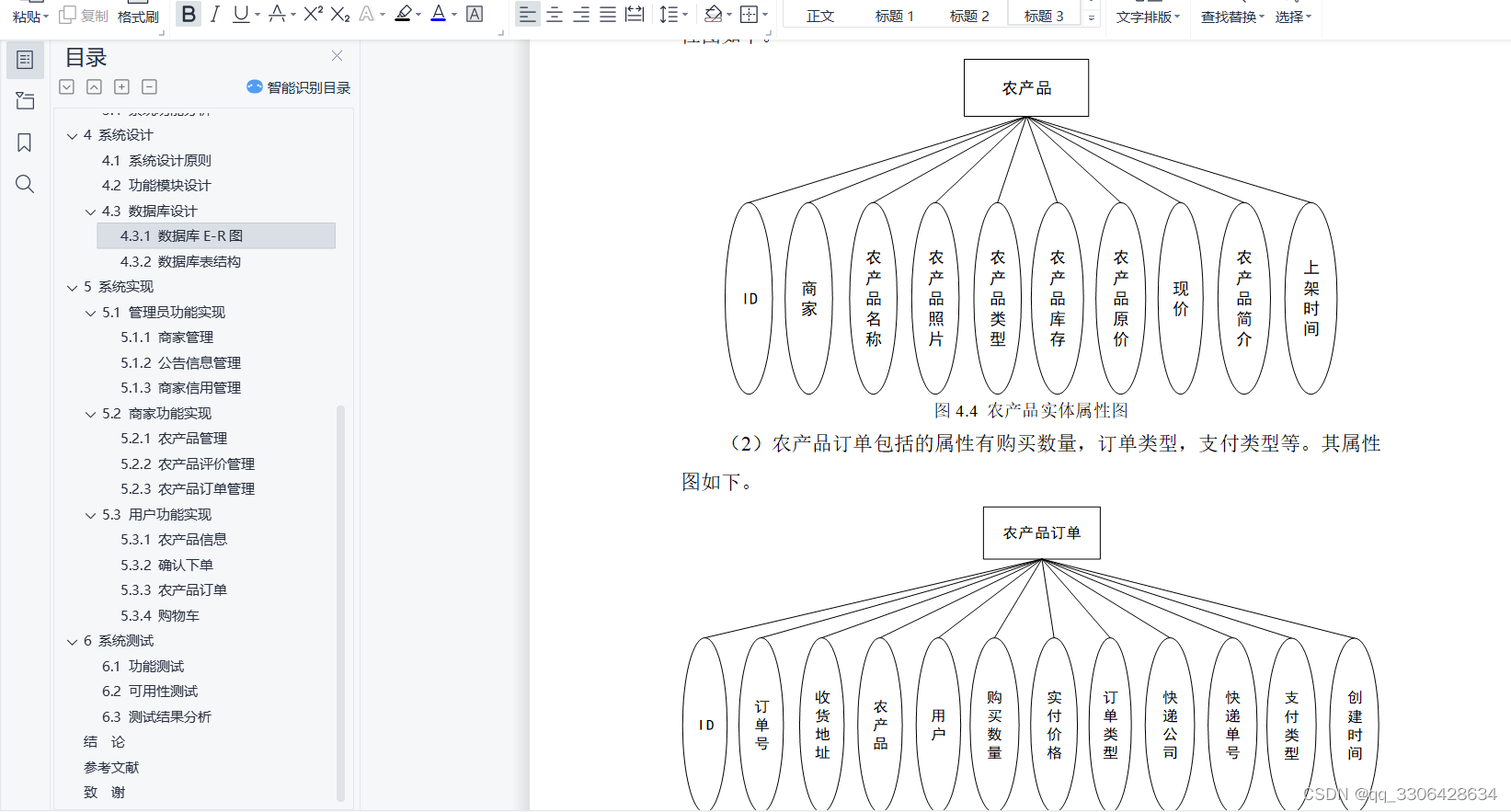1511x812 pixels.
Task: Close the 目录 panel
Action: pos(338,56)
